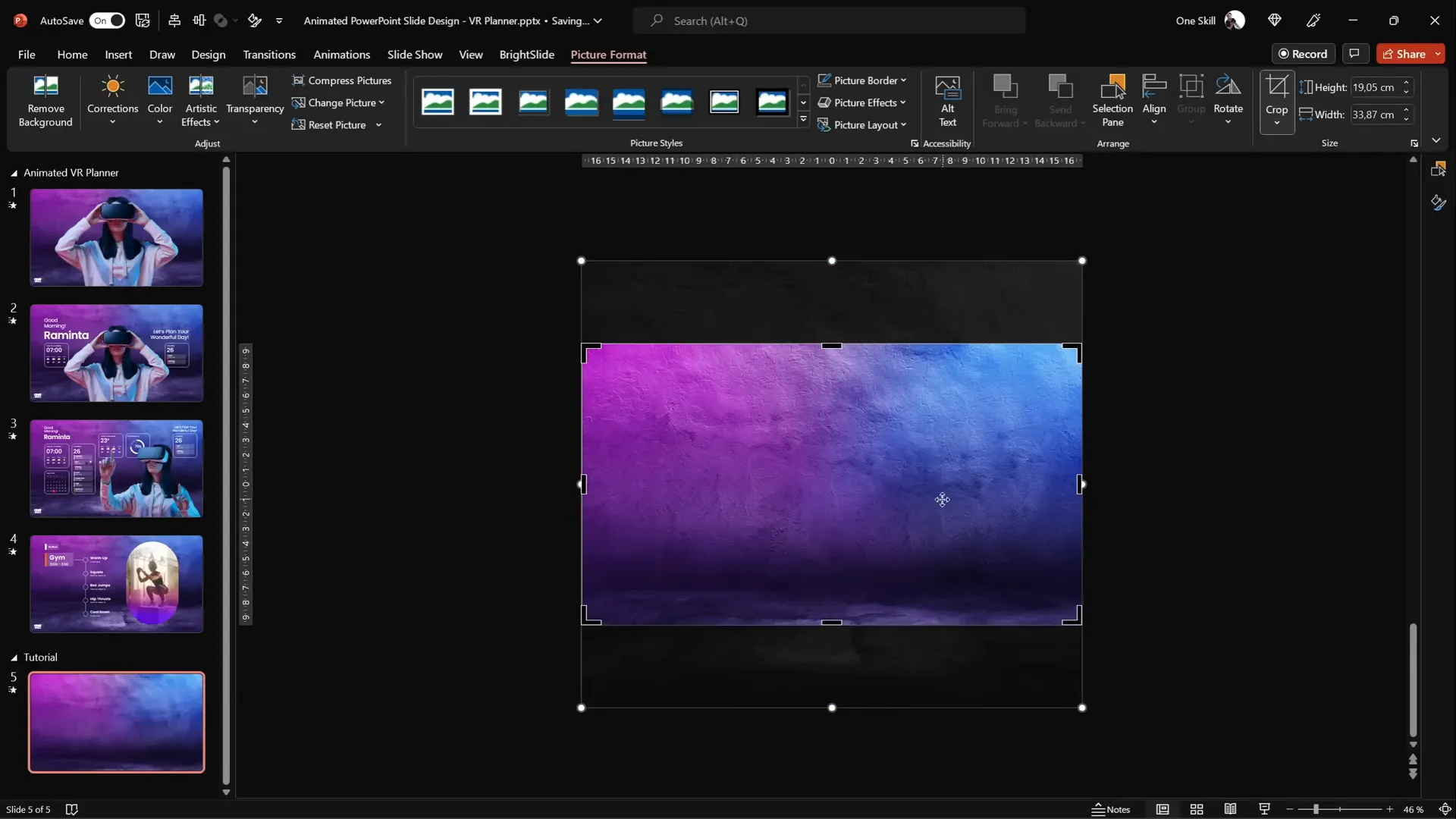The width and height of the screenshot is (1456, 819).
Task: Start a Record session
Action: [x=1304, y=54]
